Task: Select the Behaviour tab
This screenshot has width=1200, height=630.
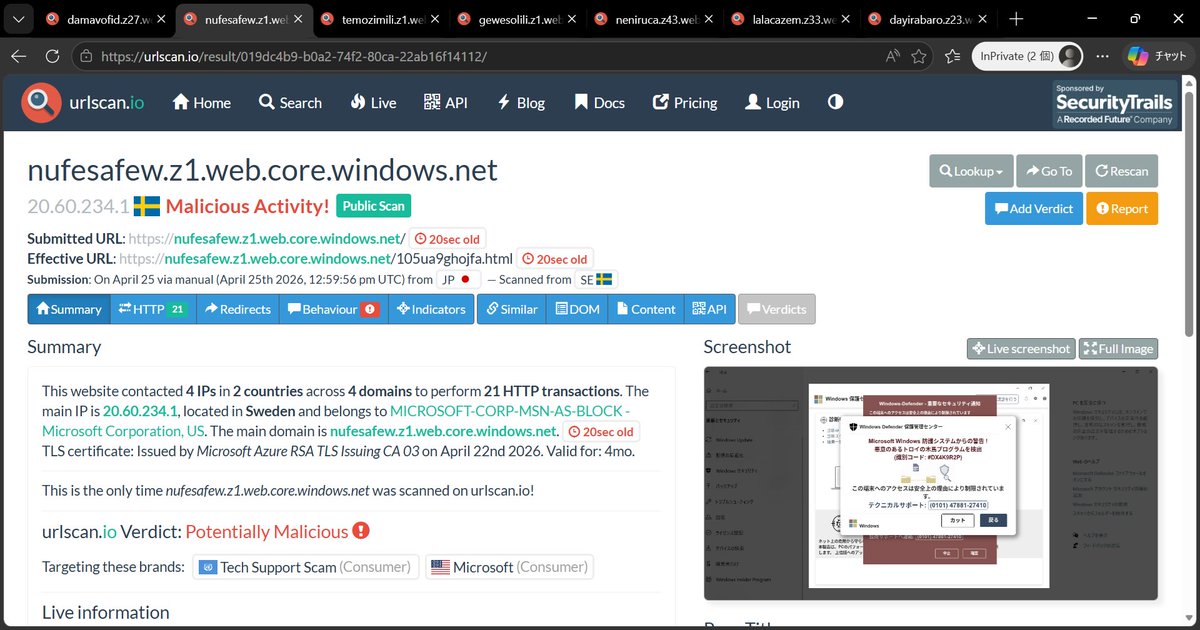Action: 333,309
